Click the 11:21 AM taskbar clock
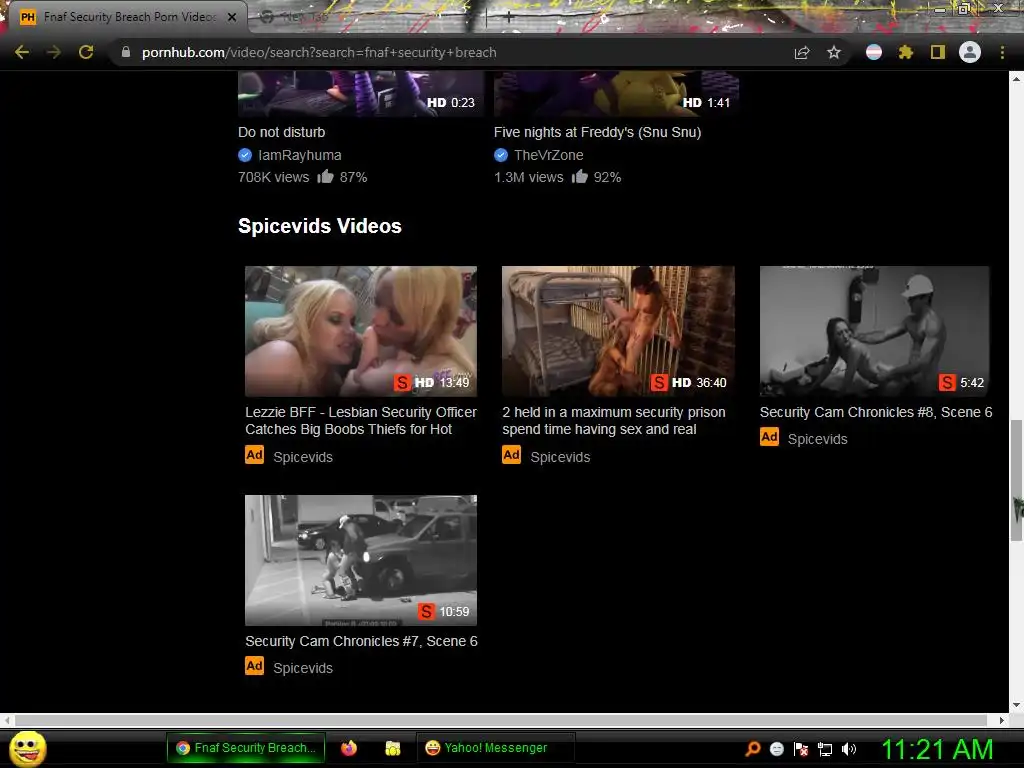Viewport: 1024px width, 768px height. 937,749
